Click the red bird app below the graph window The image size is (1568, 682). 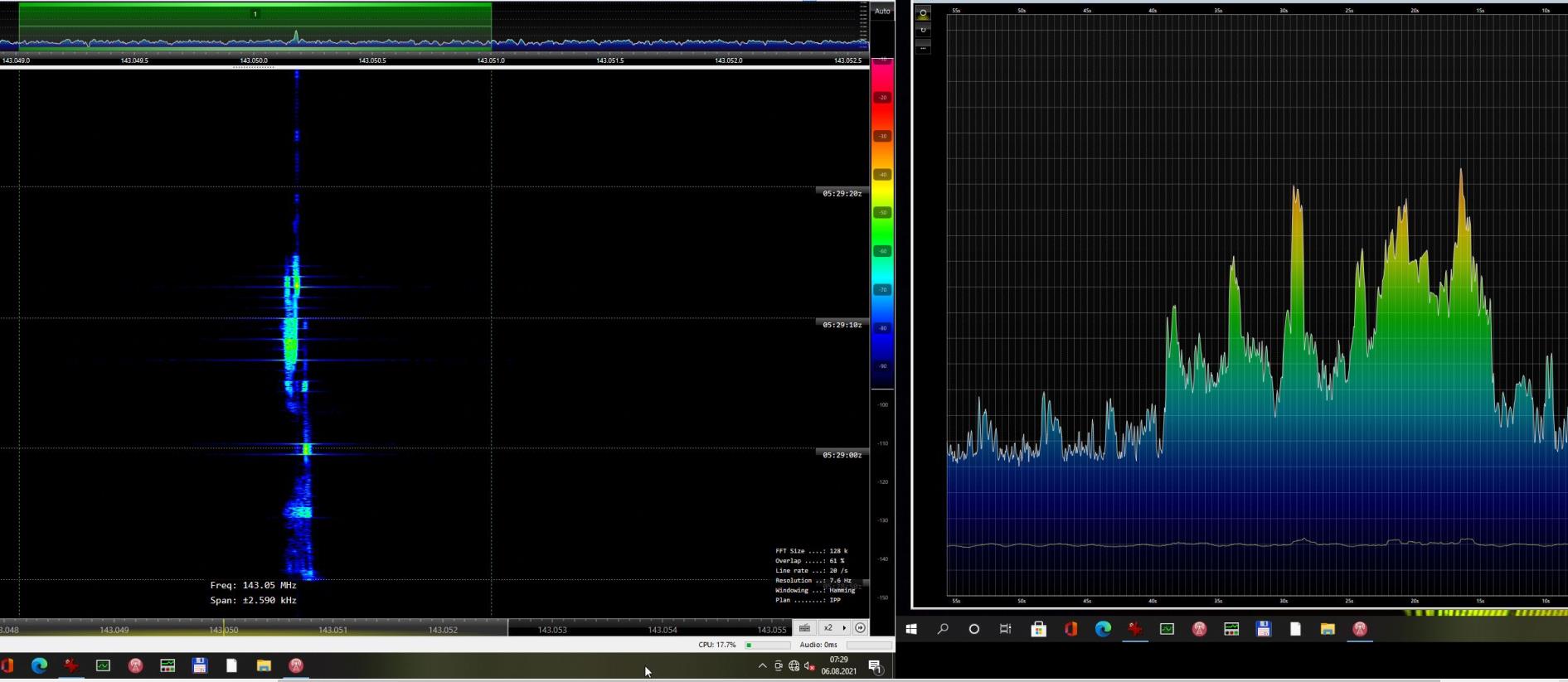1135,629
